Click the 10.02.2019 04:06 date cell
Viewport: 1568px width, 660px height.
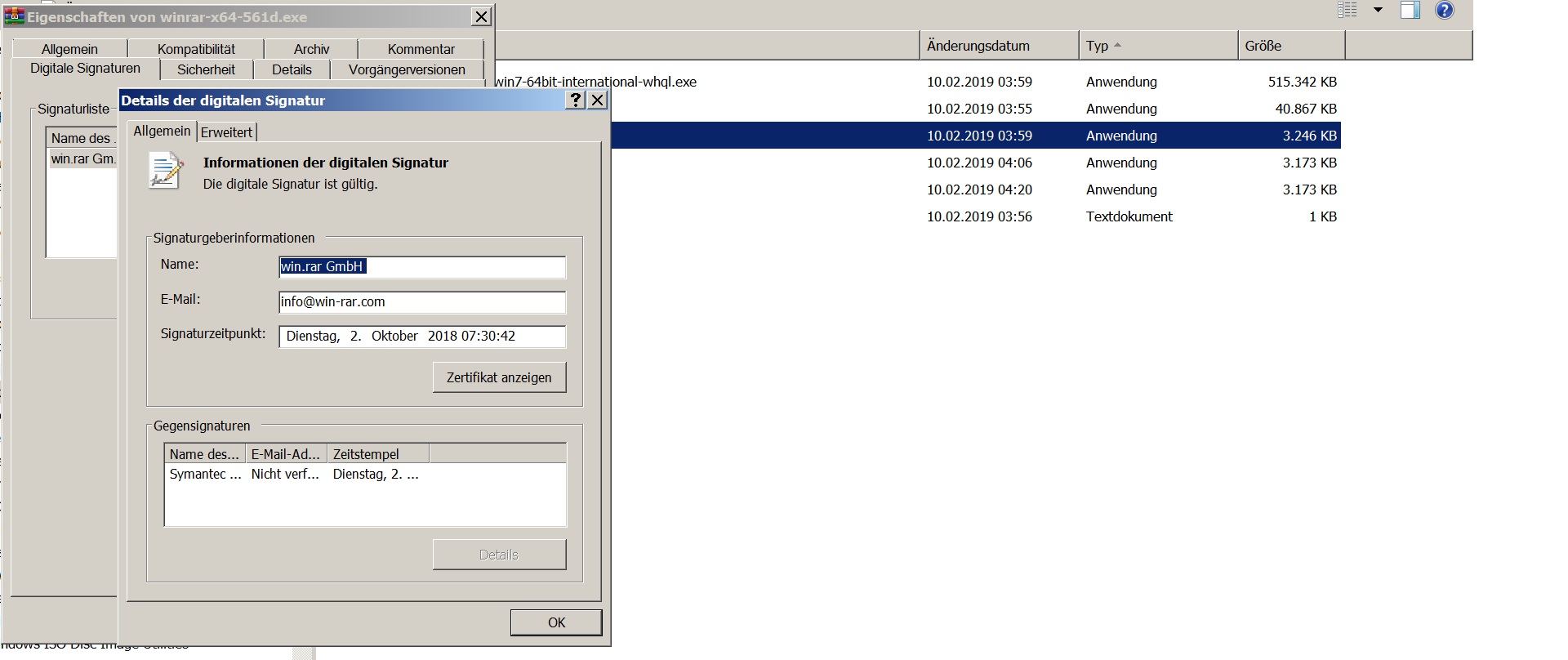pyautogui.click(x=979, y=163)
